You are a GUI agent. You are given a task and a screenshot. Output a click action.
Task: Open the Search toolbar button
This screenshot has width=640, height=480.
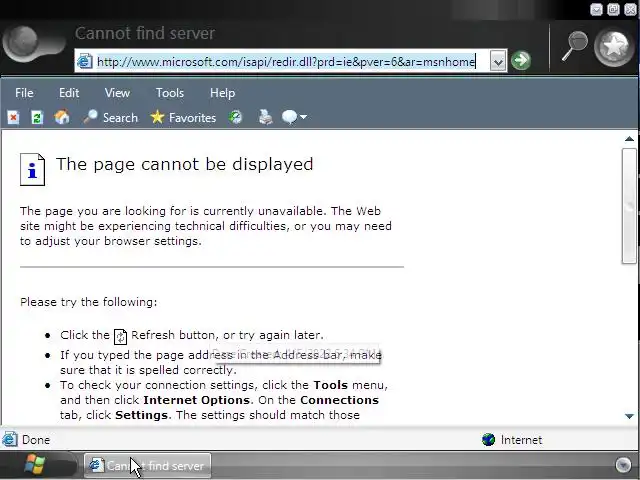(x=110, y=118)
